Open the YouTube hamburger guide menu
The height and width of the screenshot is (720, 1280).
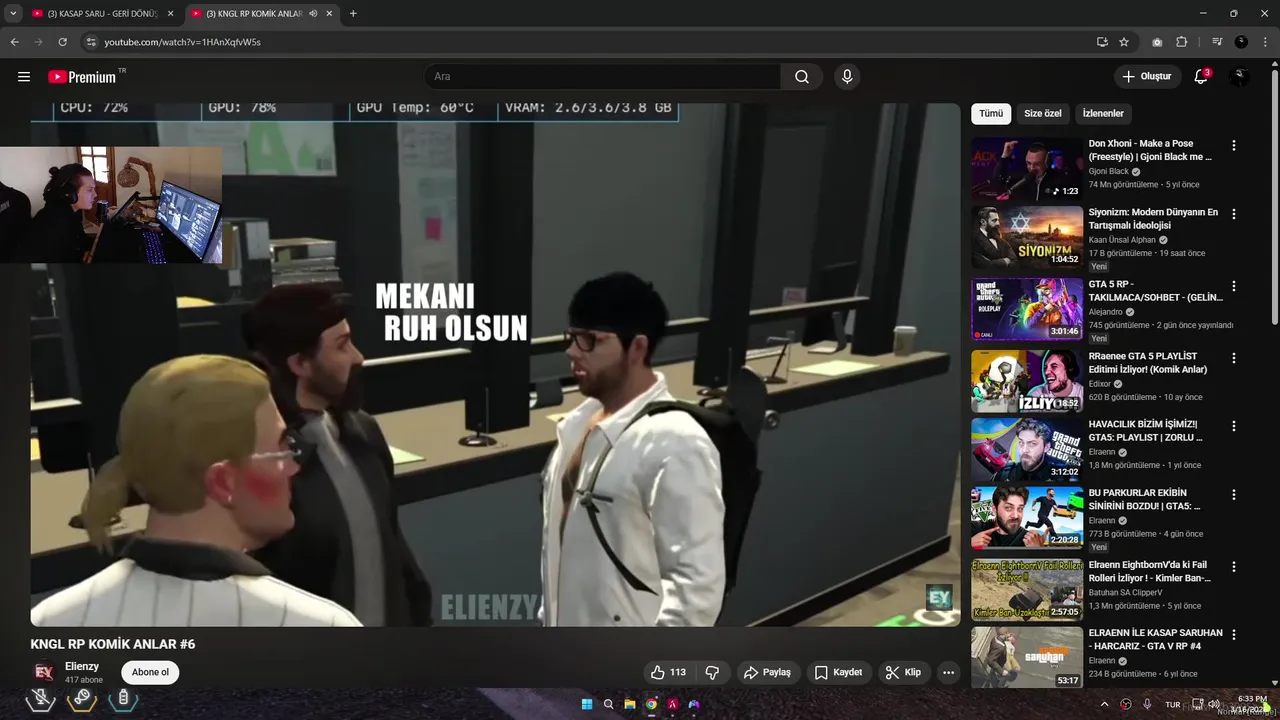click(x=24, y=77)
